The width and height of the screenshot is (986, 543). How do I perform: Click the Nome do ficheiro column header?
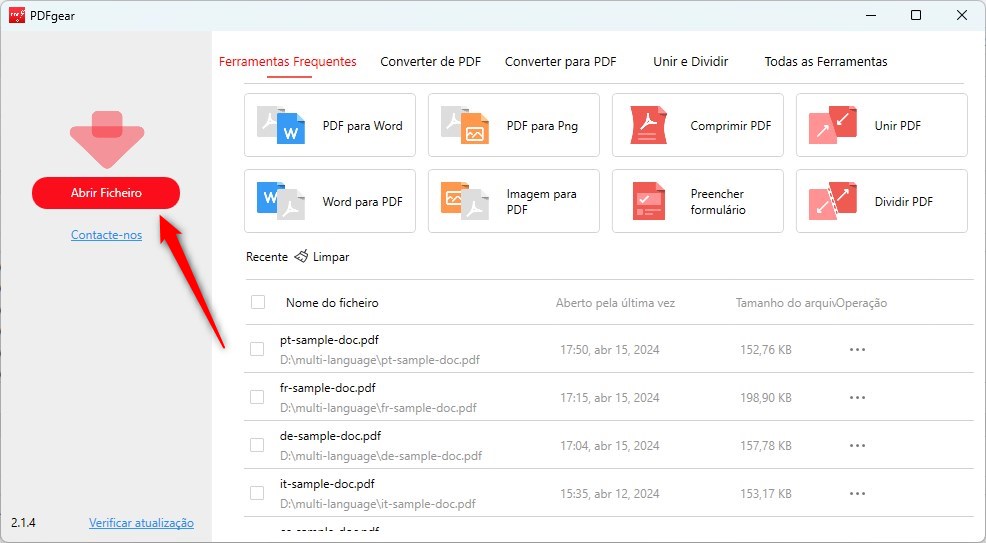click(x=332, y=303)
